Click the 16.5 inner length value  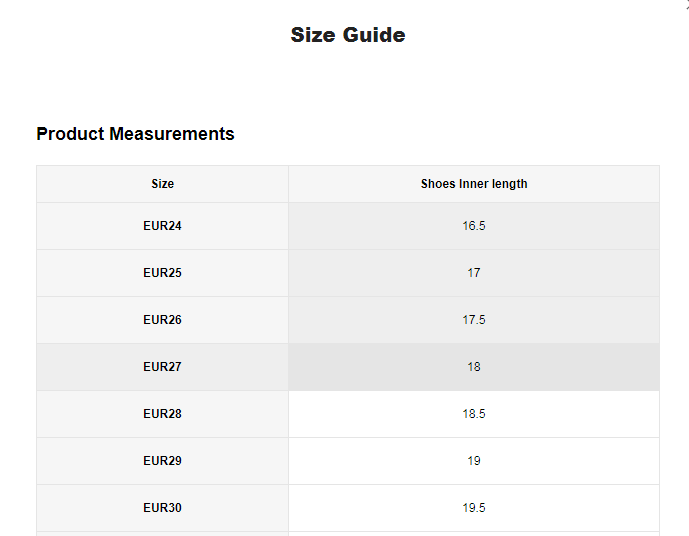[473, 226]
